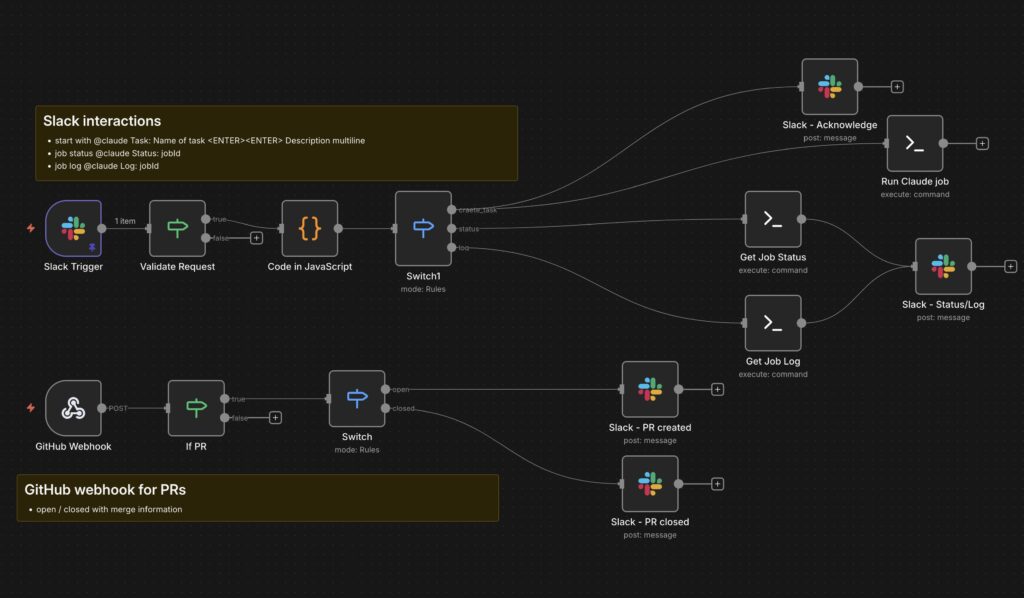The height and width of the screenshot is (598, 1024).
Task: Add node after If PR false output
Action: coord(275,417)
